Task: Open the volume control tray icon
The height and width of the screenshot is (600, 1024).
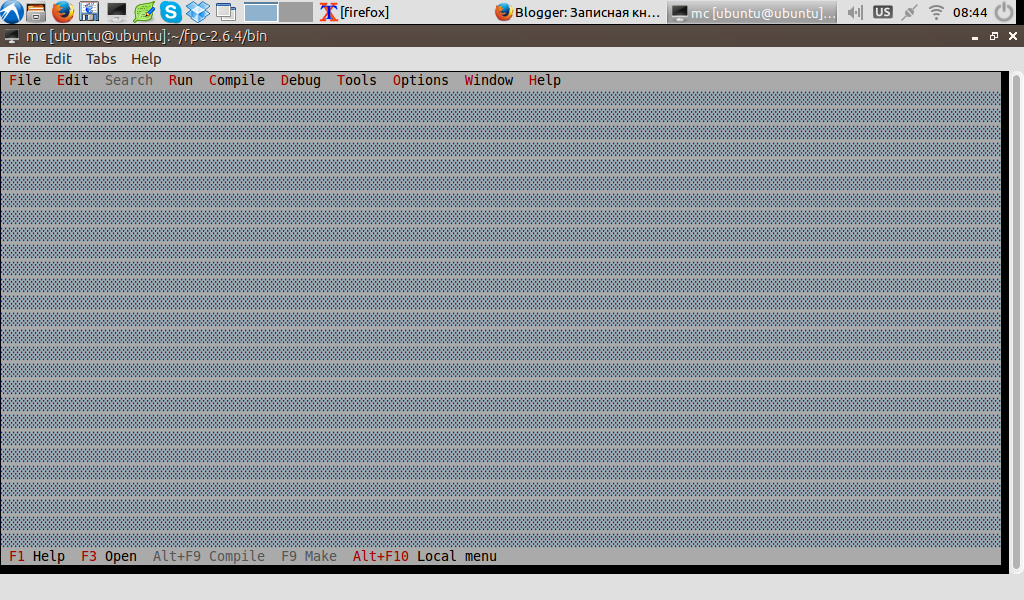Action: 855,12
